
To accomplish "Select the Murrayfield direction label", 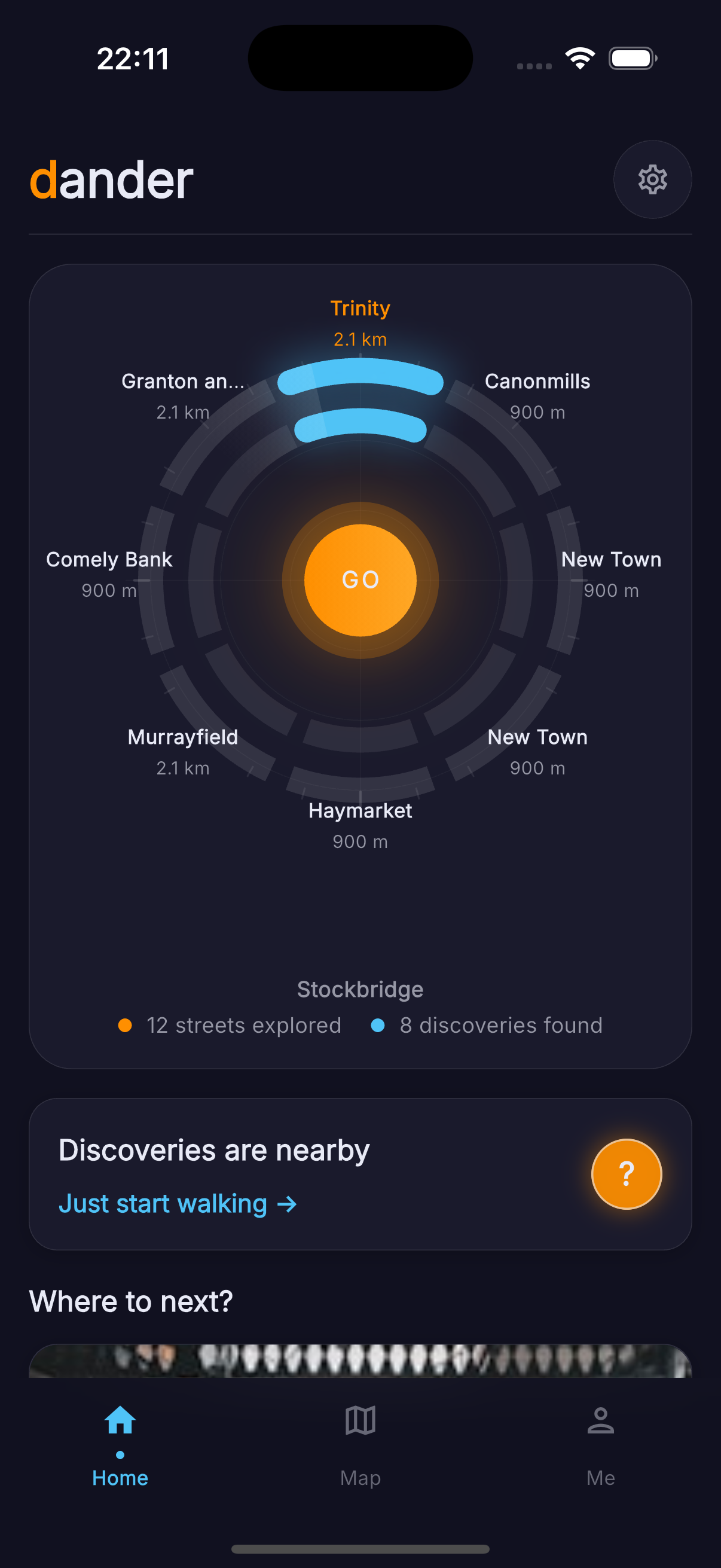I will 182,738.
